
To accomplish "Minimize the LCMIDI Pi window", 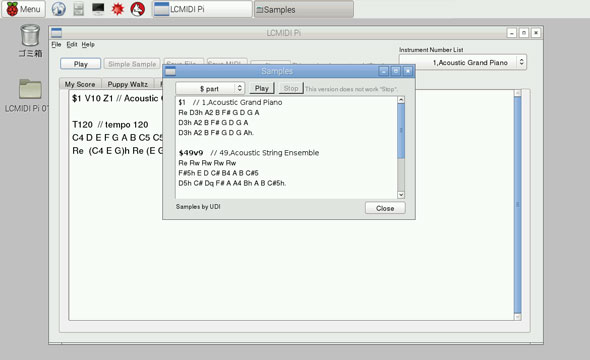I will tap(512, 33).
